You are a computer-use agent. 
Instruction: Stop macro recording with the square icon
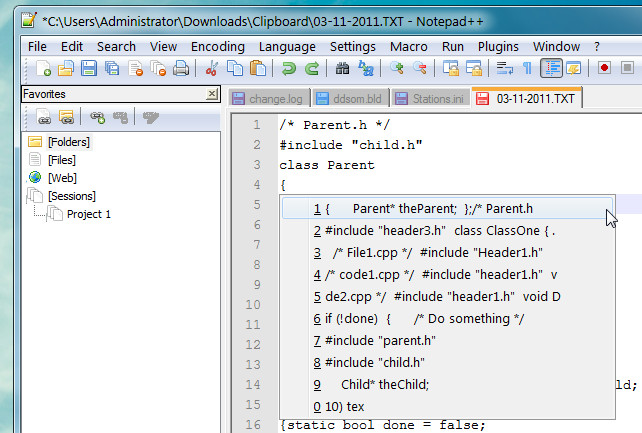point(627,68)
